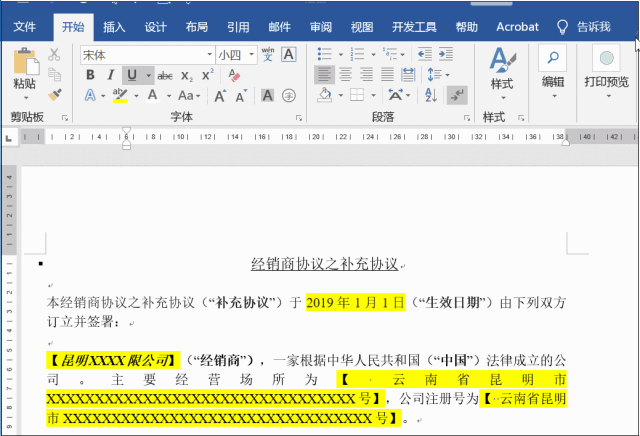The image size is (640, 436).
Task: Apply yellow text highlight color
Action: coord(120,96)
